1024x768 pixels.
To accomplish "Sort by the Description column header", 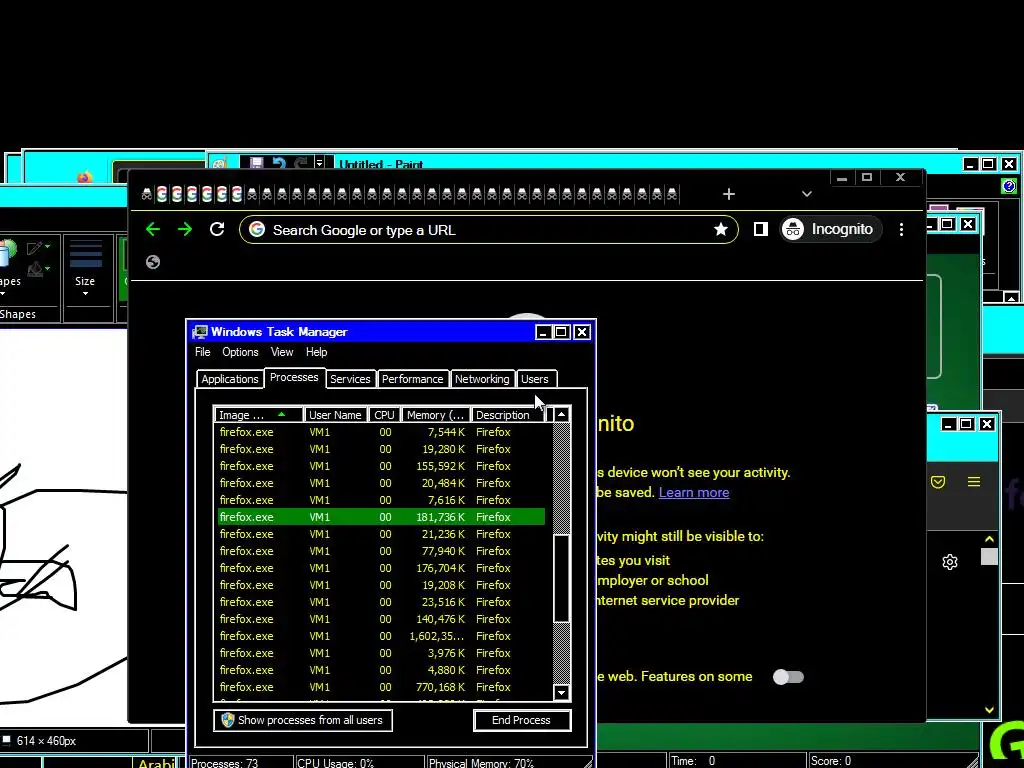I will point(507,415).
